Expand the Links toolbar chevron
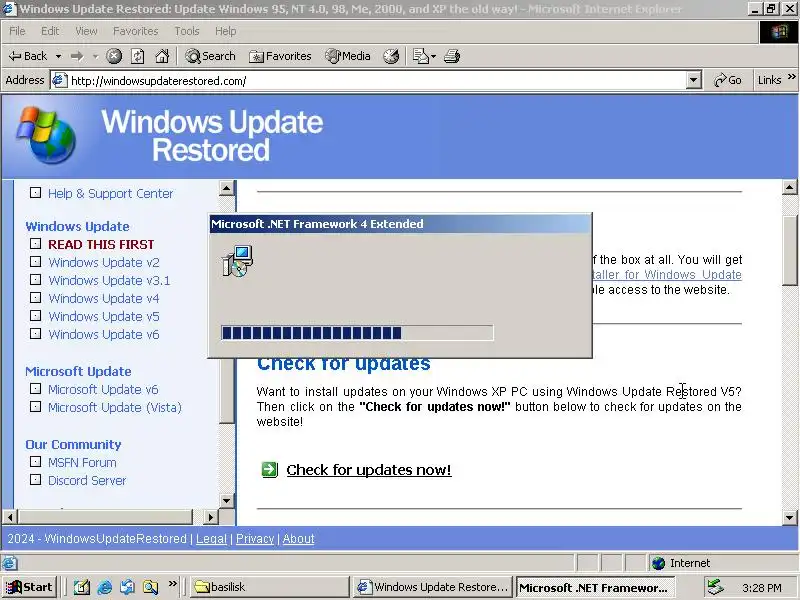Image resolution: width=800 pixels, height=600 pixels. click(791, 77)
